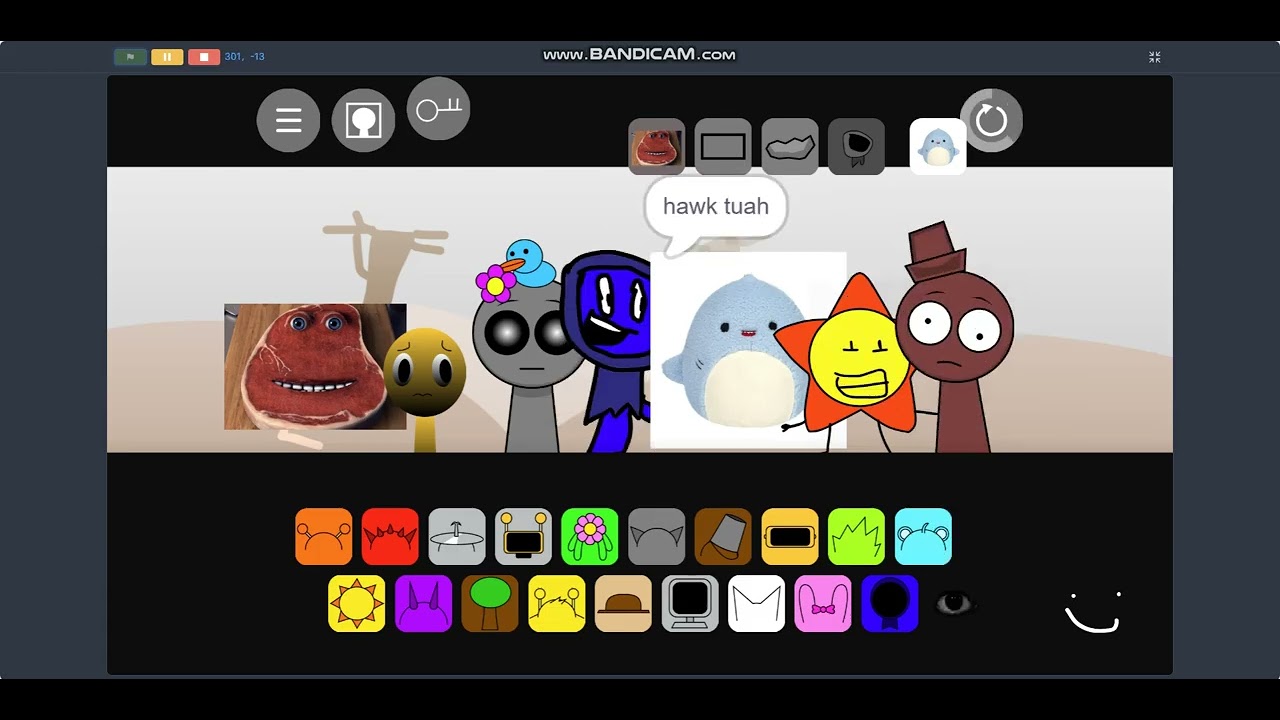This screenshot has width=1280, height=720.
Task: Pick the yellow visor screen icon
Action: click(x=790, y=537)
